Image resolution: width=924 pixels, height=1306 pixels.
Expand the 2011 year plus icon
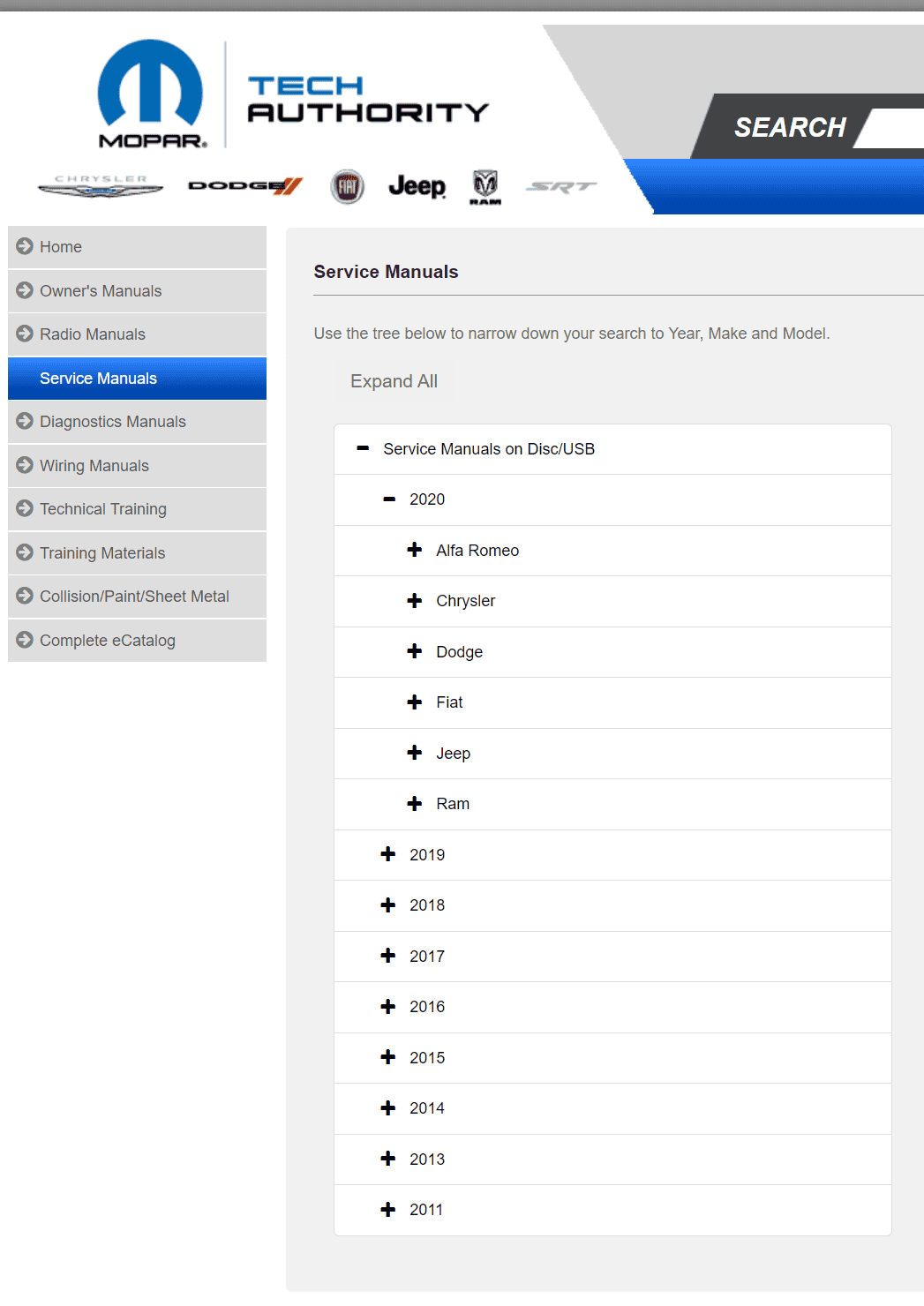point(388,1210)
